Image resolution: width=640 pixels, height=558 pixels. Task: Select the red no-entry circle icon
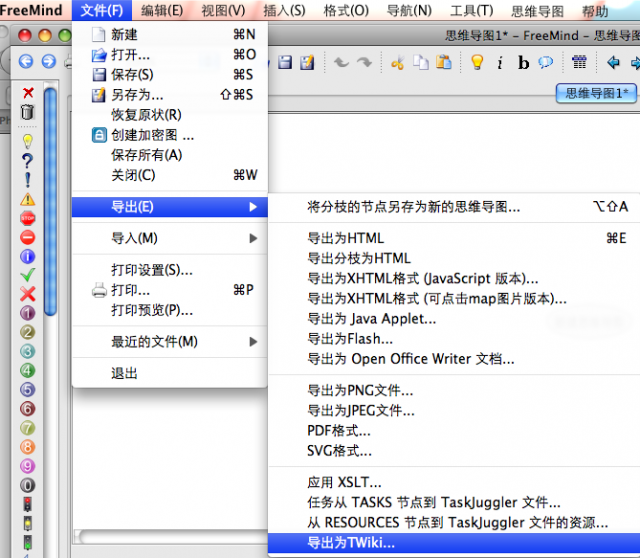coord(27,237)
